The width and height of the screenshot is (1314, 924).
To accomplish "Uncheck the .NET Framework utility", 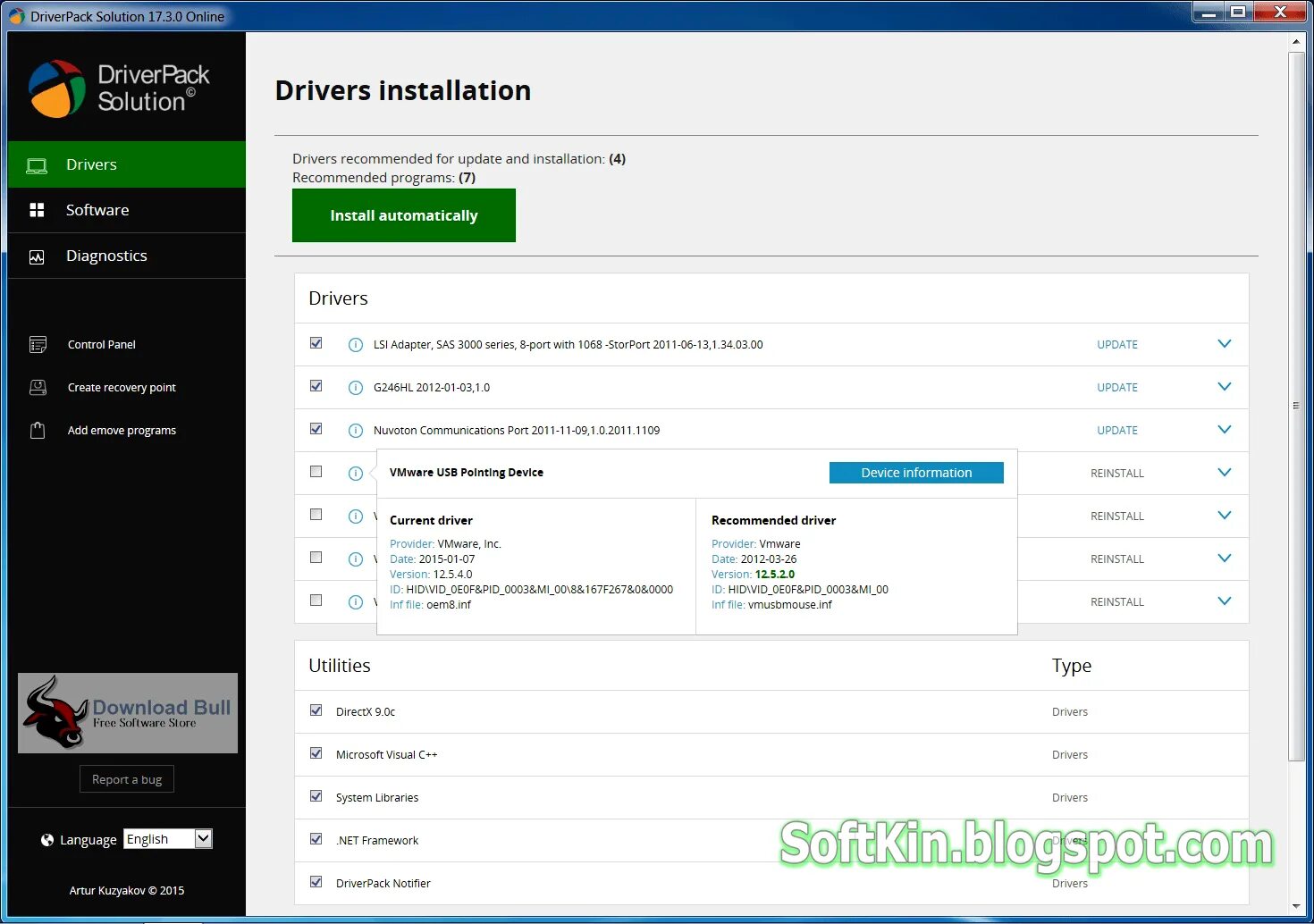I will coord(316,839).
